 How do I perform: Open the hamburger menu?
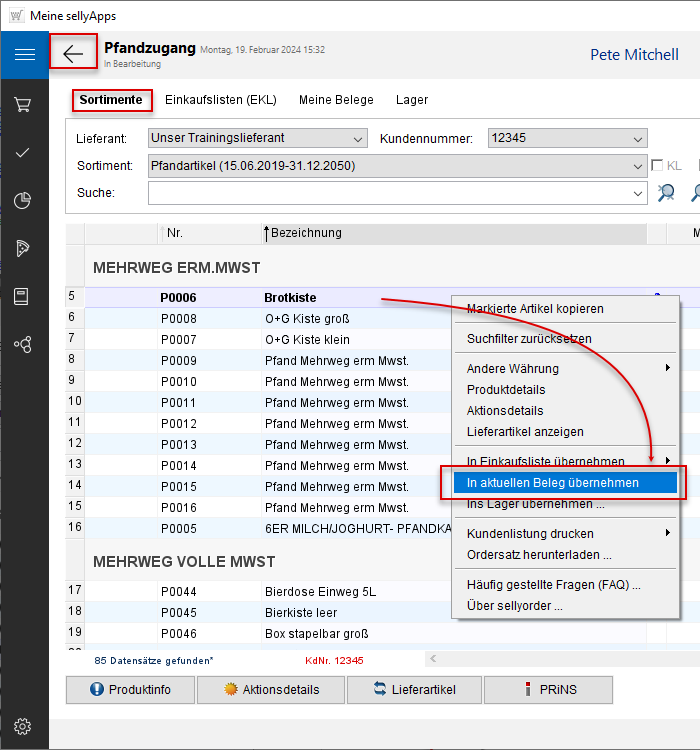click(x=25, y=54)
